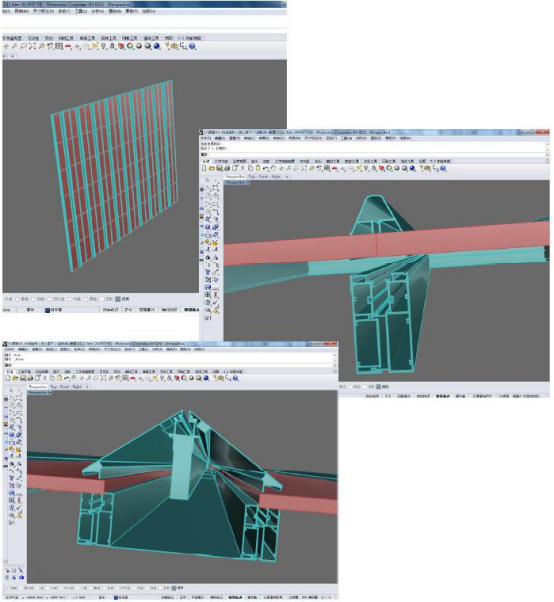
Task: Add viewport tab with plus in middle-right window
Action: click(x=286, y=177)
